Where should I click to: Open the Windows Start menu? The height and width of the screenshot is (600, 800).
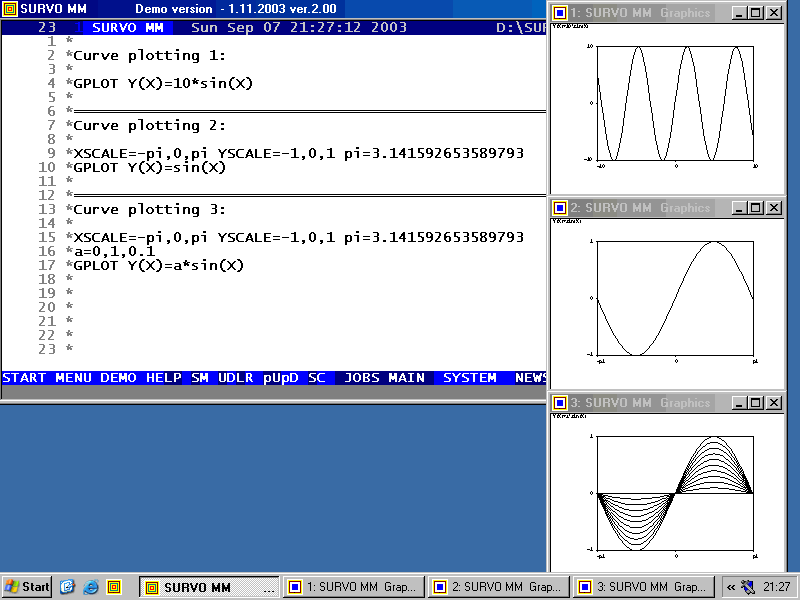point(27,587)
